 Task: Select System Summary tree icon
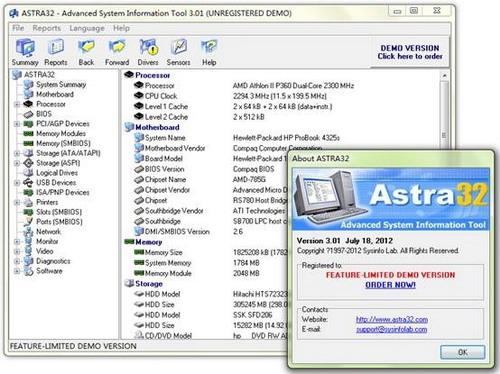click(29, 85)
